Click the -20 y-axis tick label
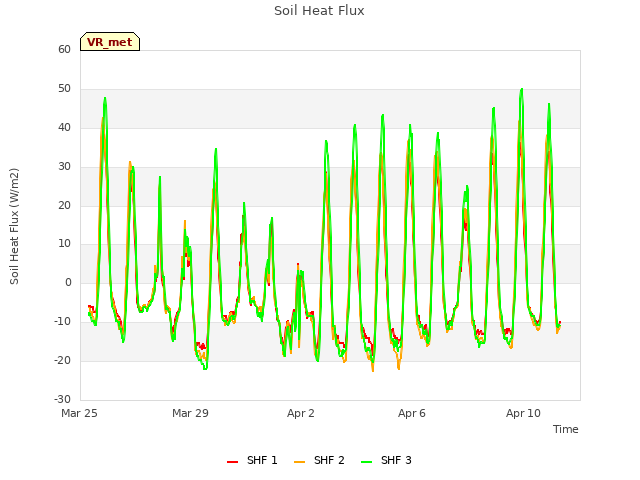640x480 pixels. coord(62,360)
